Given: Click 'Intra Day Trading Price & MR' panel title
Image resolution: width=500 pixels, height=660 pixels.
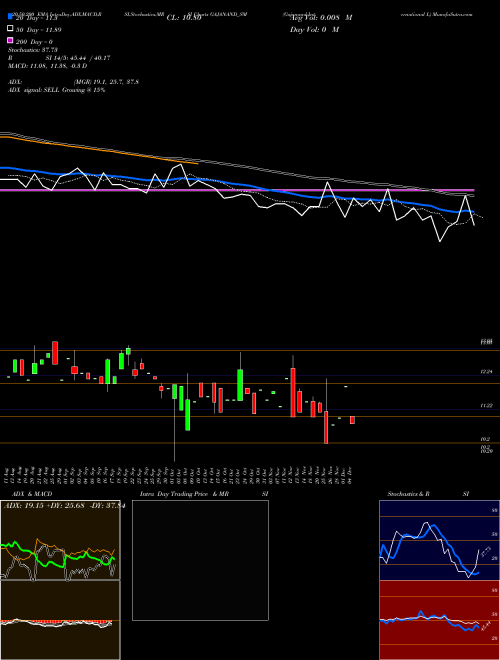Looking at the screenshot, I should tap(184, 494).
